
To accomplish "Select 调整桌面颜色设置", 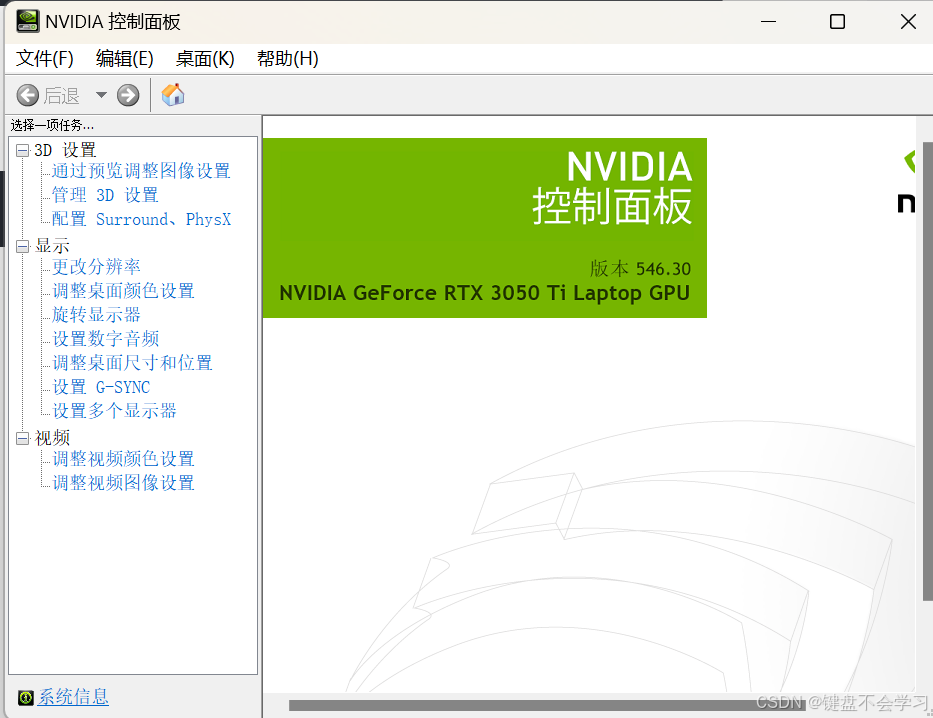I will (123, 291).
